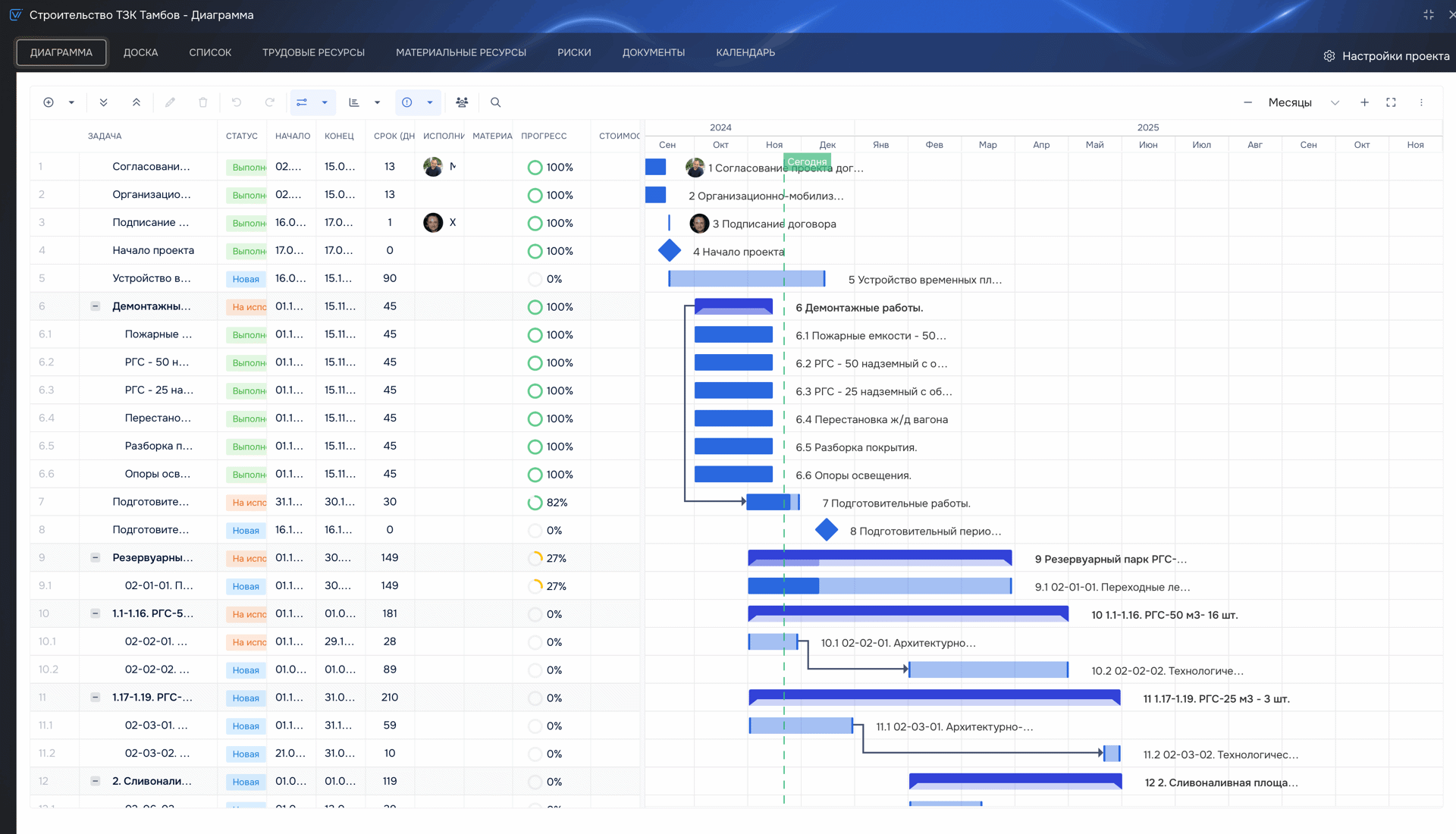Click the team members icon in toolbar
Screen dimensions: 1456x834
coord(462,102)
